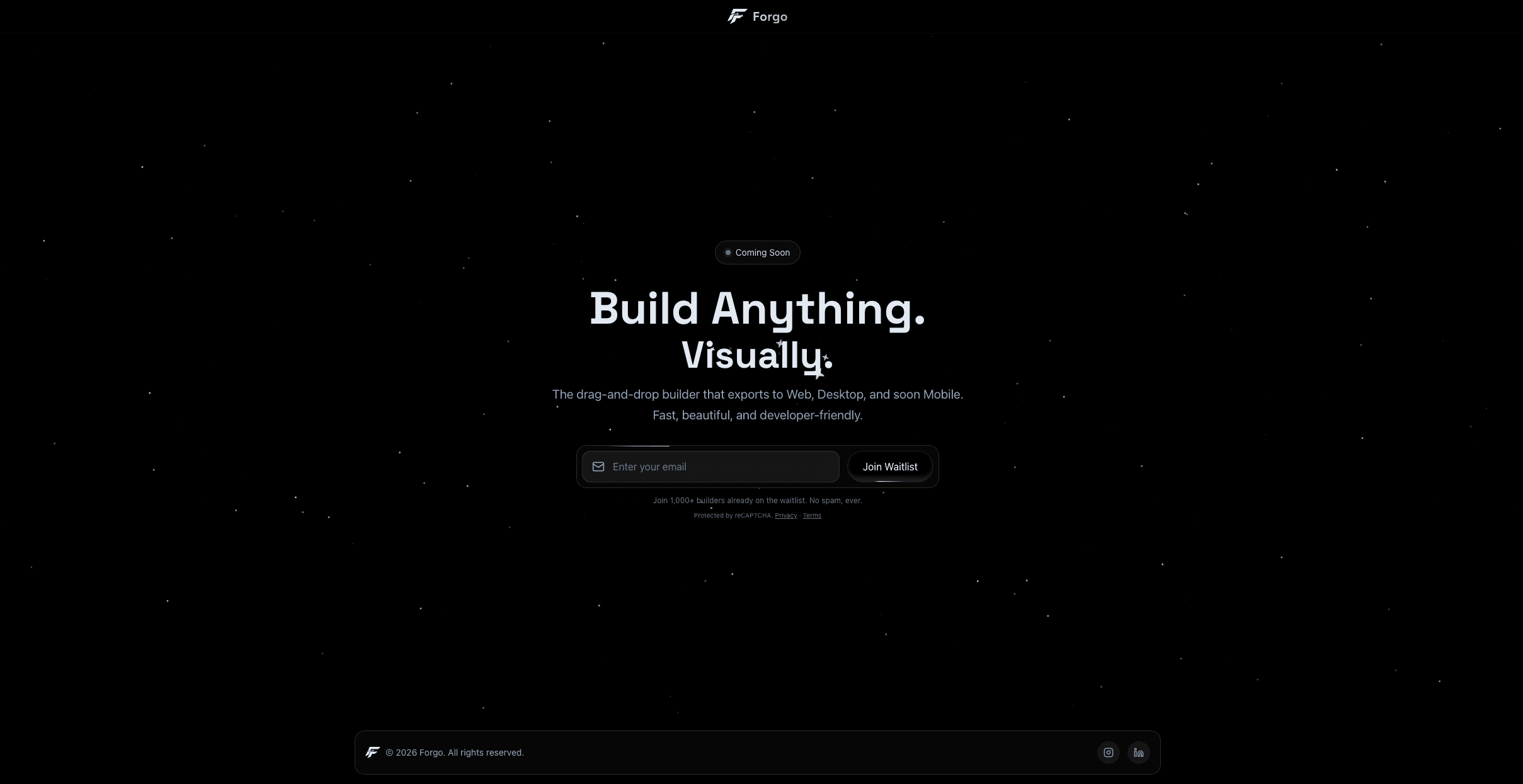This screenshot has width=1523, height=784.
Task: Click the envelope icon in email field
Action: 598,467
